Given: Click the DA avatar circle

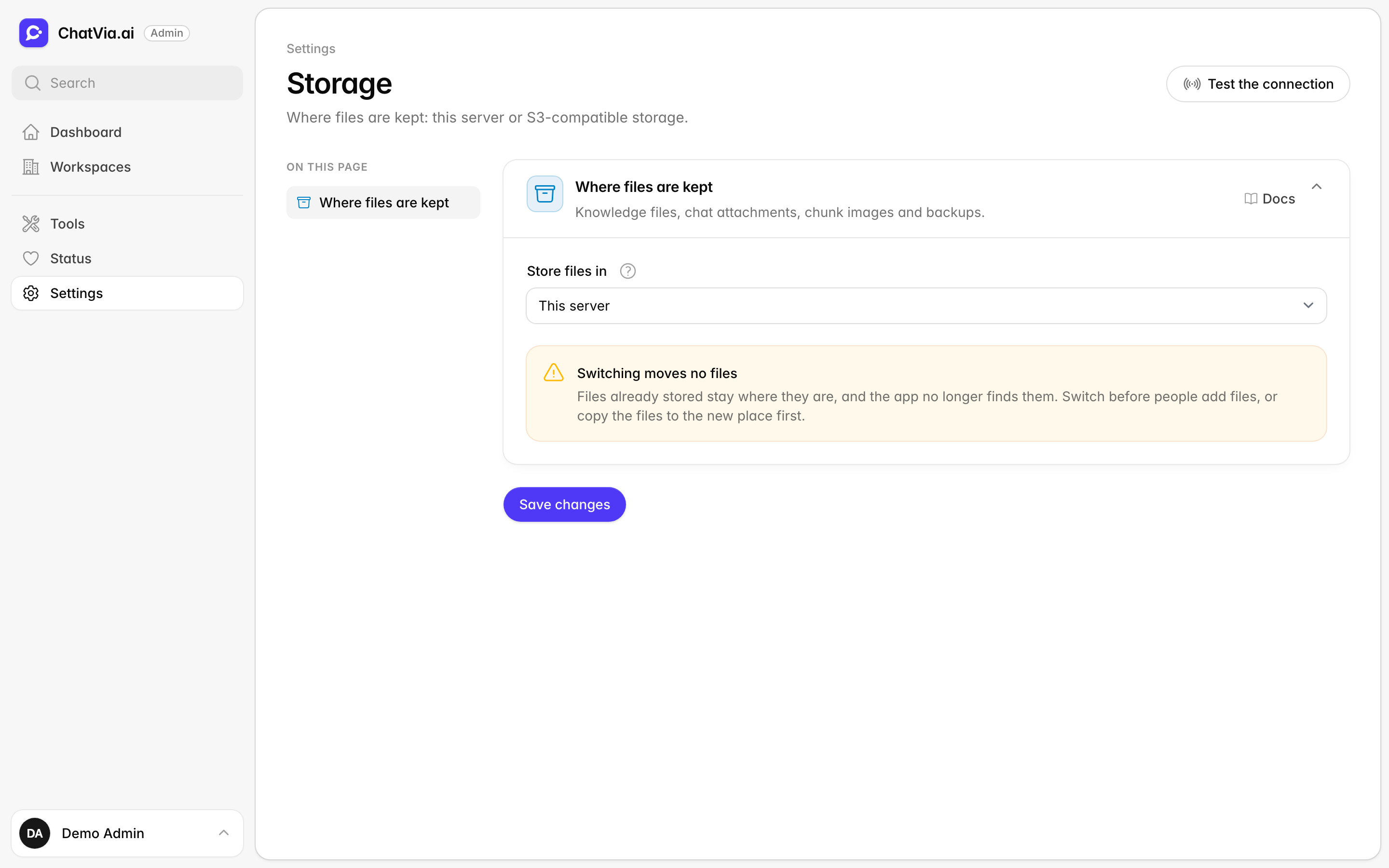Looking at the screenshot, I should 35,833.
